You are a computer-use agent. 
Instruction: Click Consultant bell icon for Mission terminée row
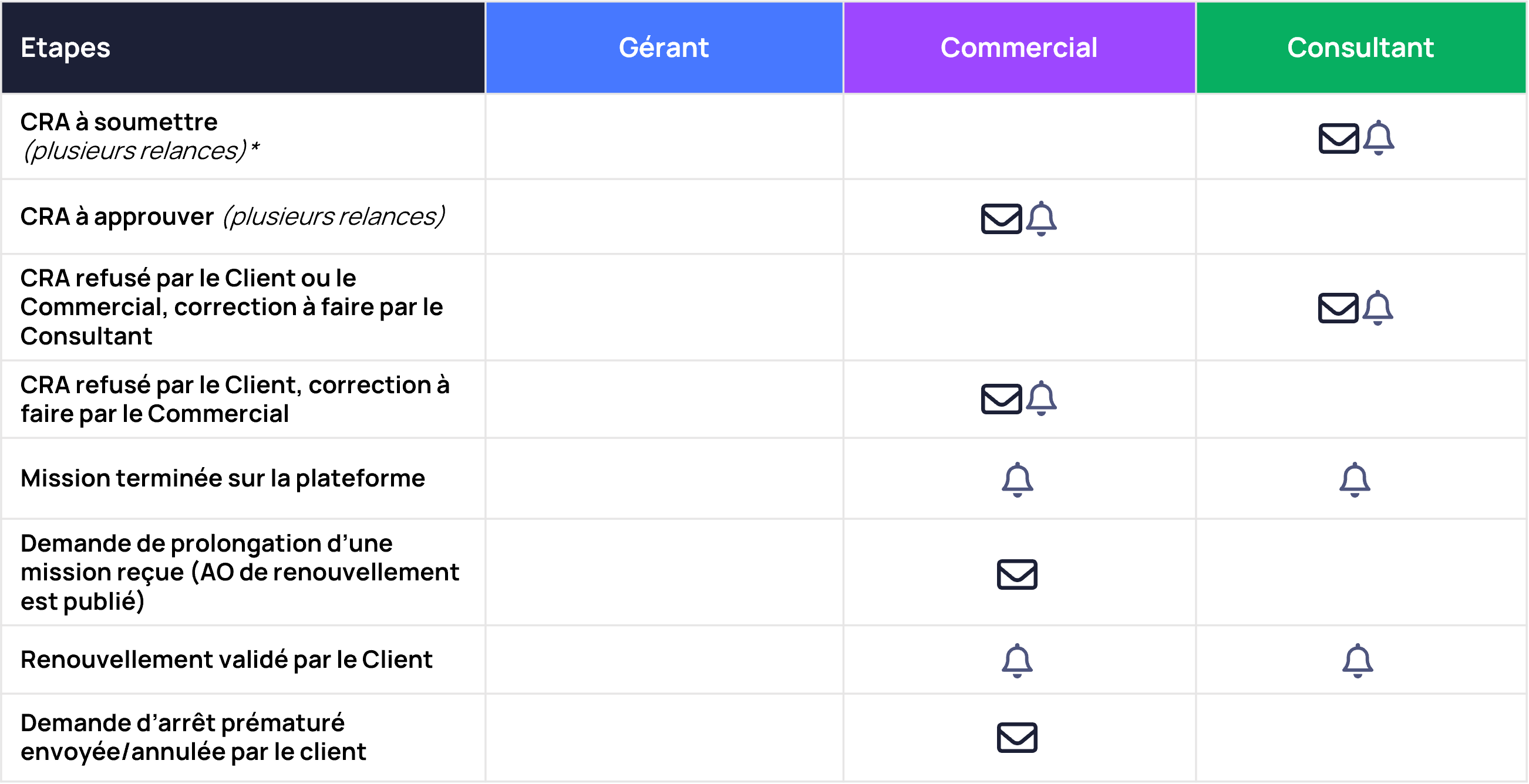coord(1355,480)
